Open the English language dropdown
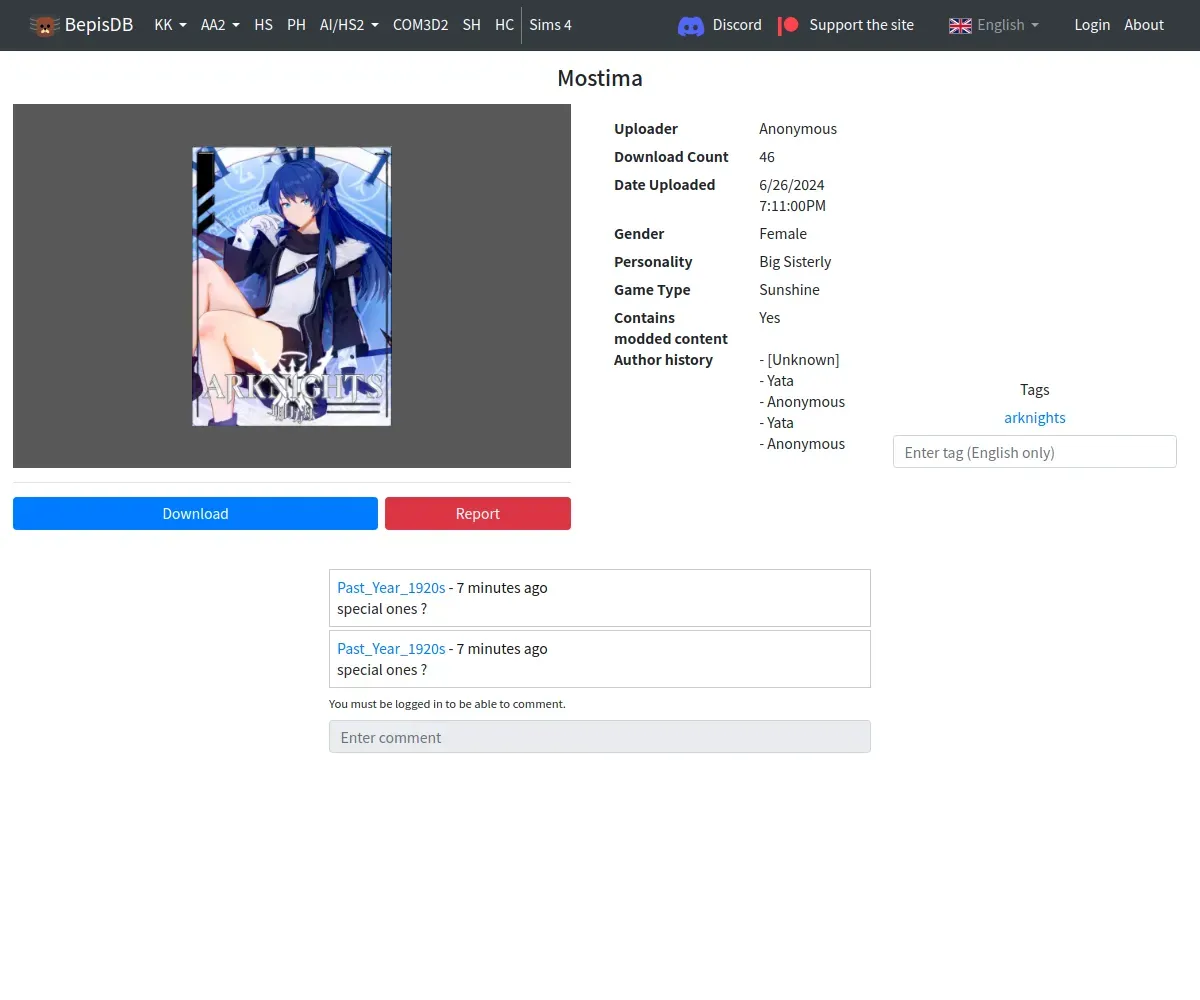This screenshot has width=1200, height=1000. (x=994, y=25)
